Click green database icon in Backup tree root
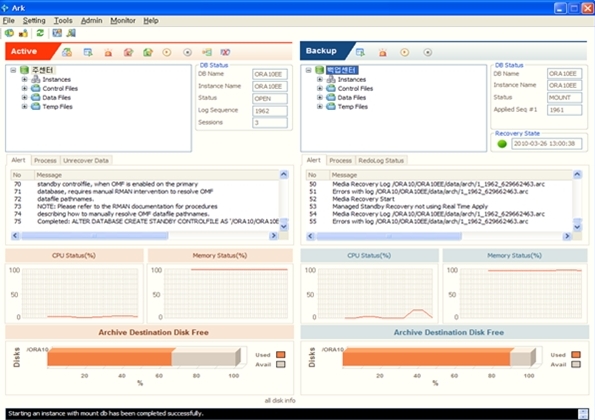This screenshot has width=595, height=420. pos(320,70)
